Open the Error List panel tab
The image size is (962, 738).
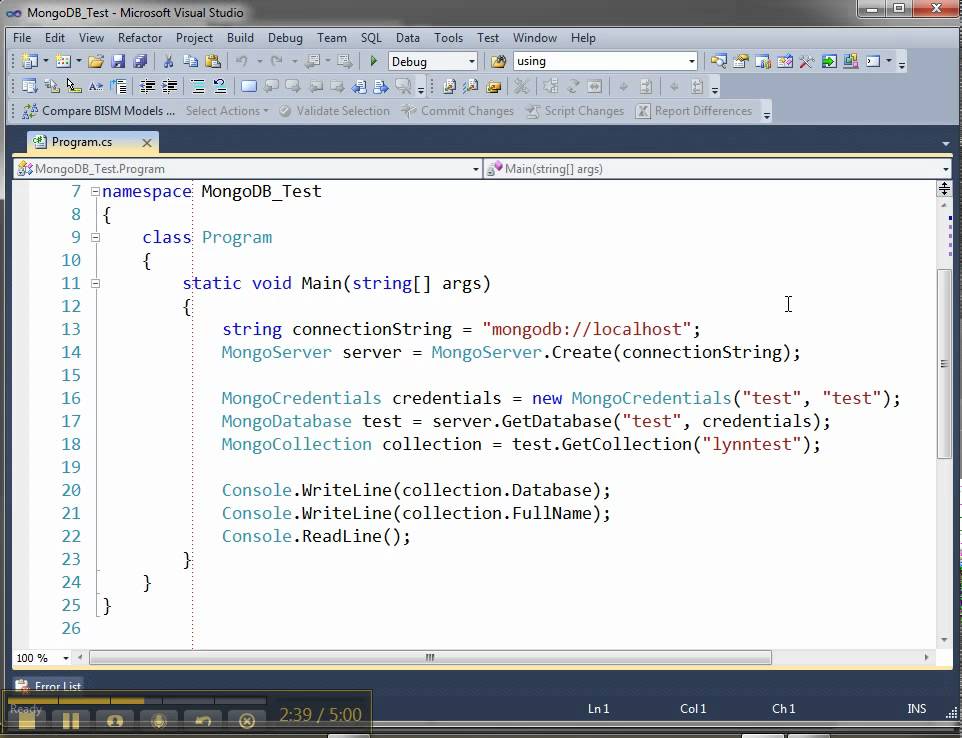pos(49,686)
